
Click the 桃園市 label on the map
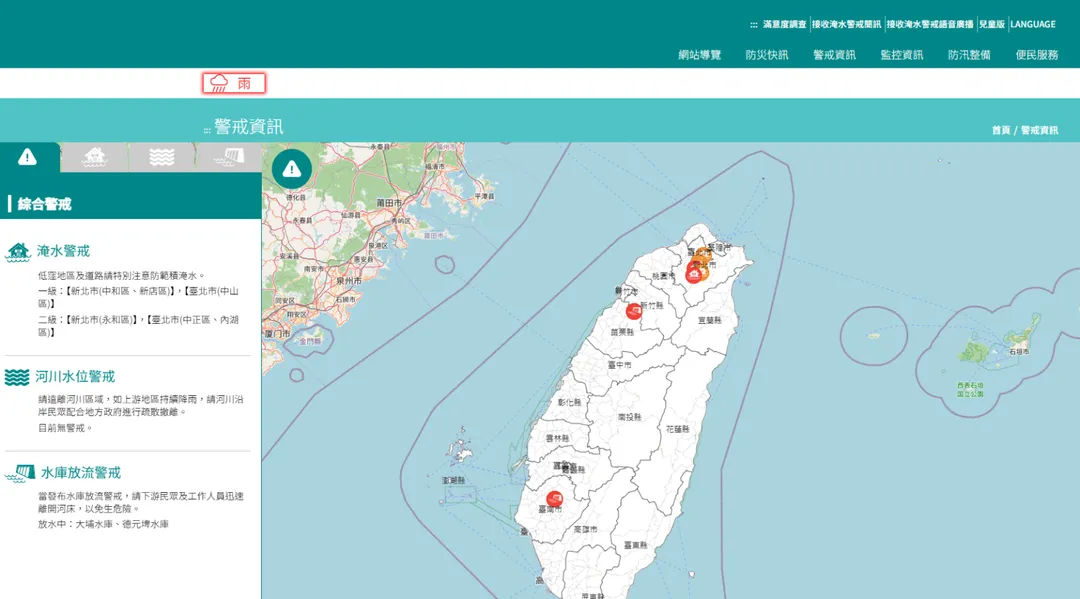[x=663, y=276]
